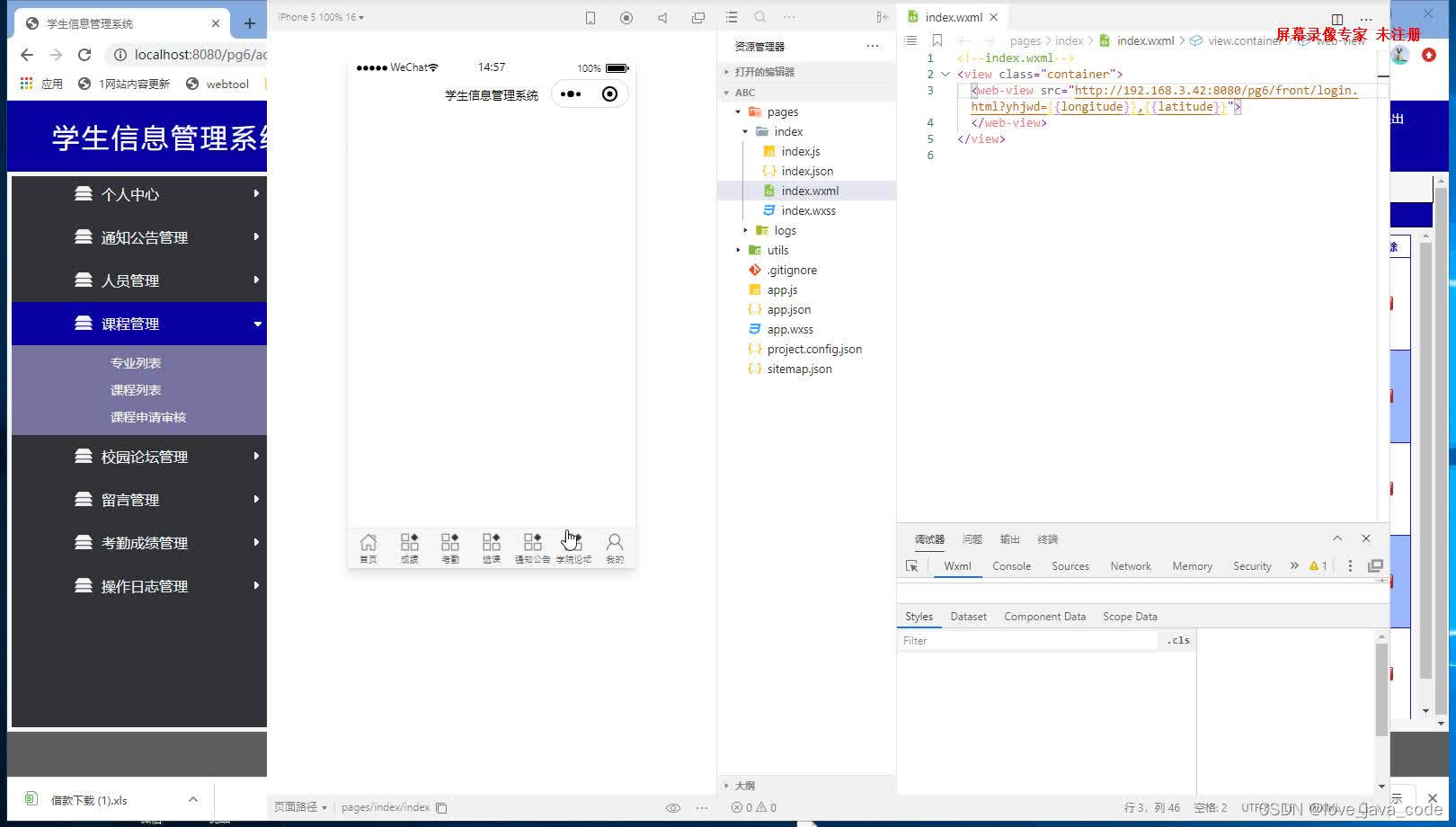
Task: Toggle the .cls class editor button
Action: point(1178,641)
